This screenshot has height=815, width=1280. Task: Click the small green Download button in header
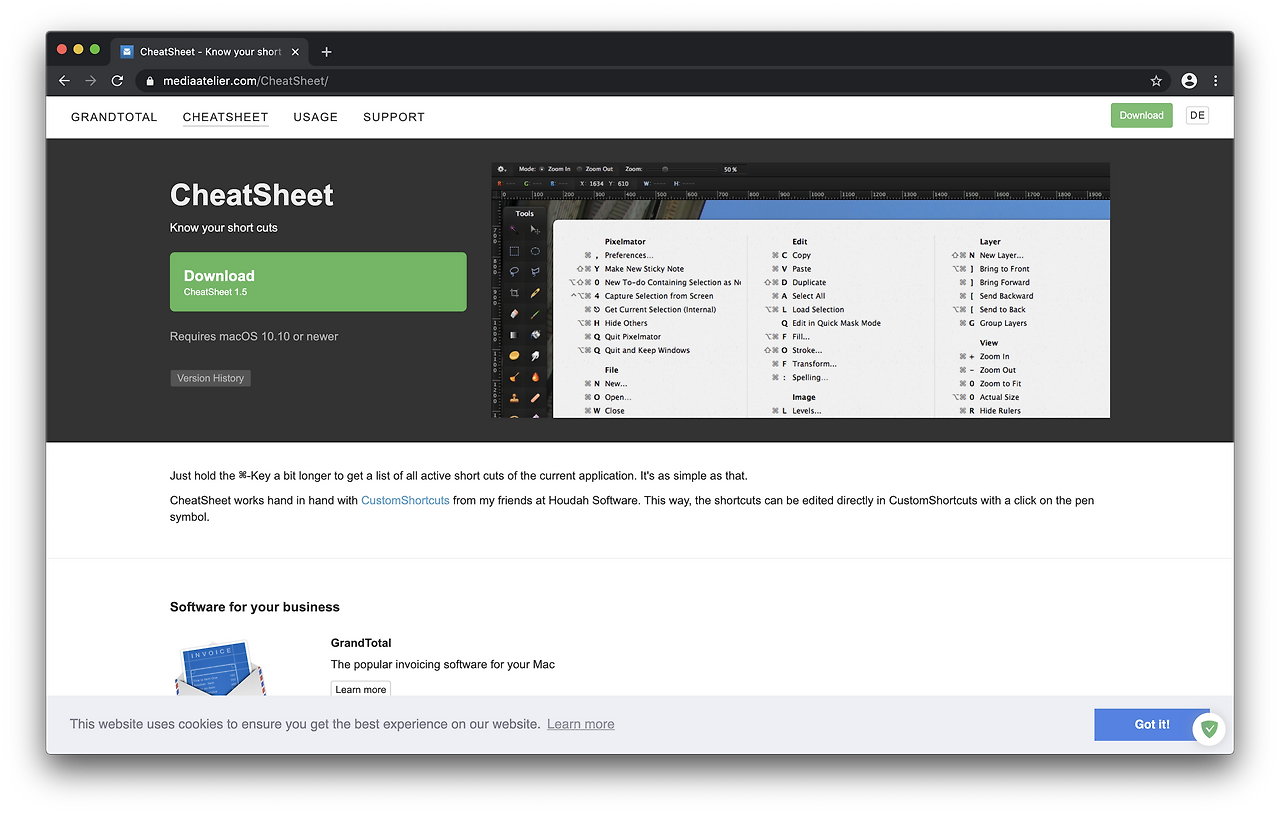click(x=1141, y=115)
